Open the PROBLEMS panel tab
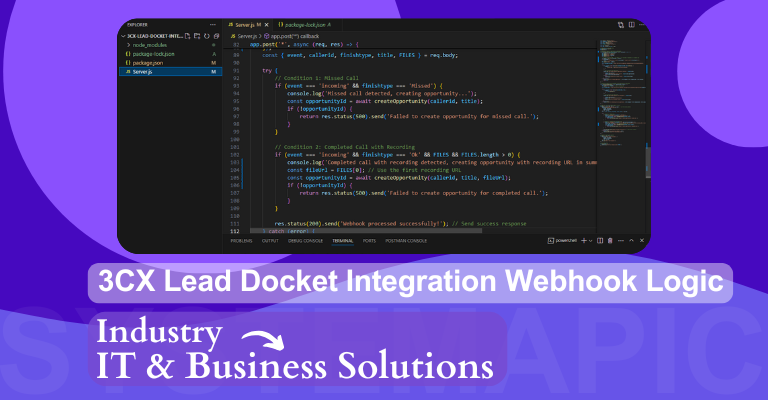The width and height of the screenshot is (768, 400). [x=241, y=241]
